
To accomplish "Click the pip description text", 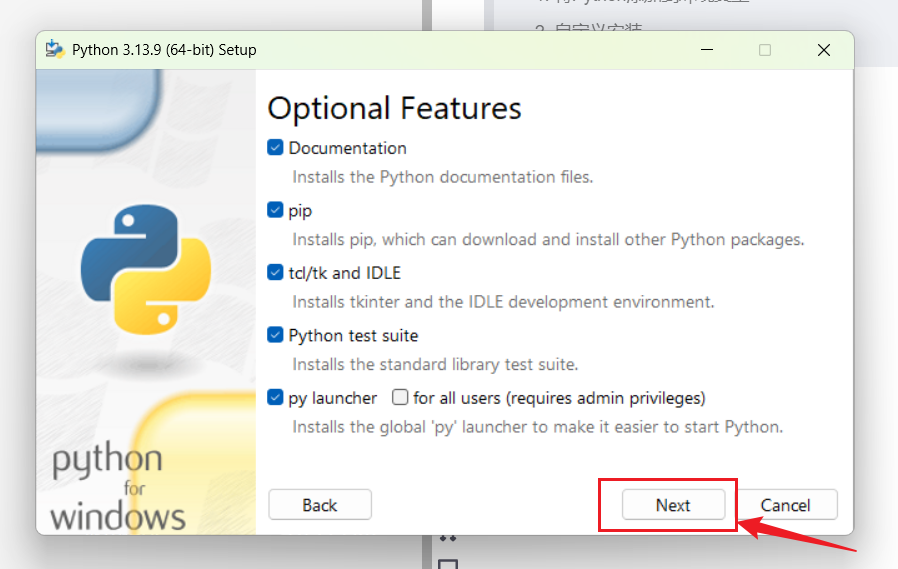I will (x=548, y=239).
